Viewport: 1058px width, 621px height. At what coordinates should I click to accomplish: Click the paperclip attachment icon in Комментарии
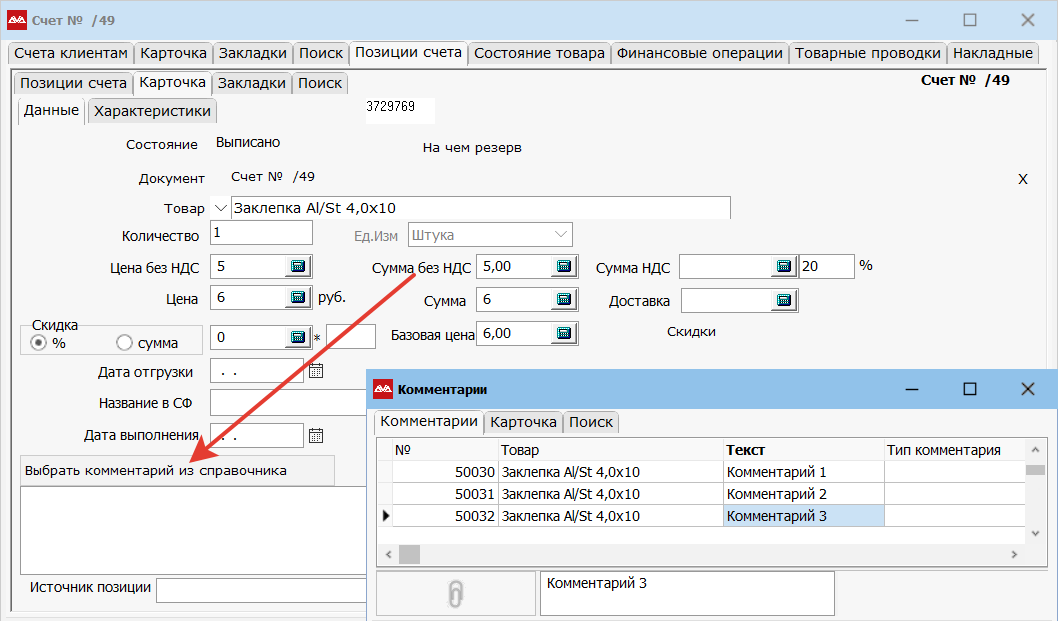click(455, 594)
